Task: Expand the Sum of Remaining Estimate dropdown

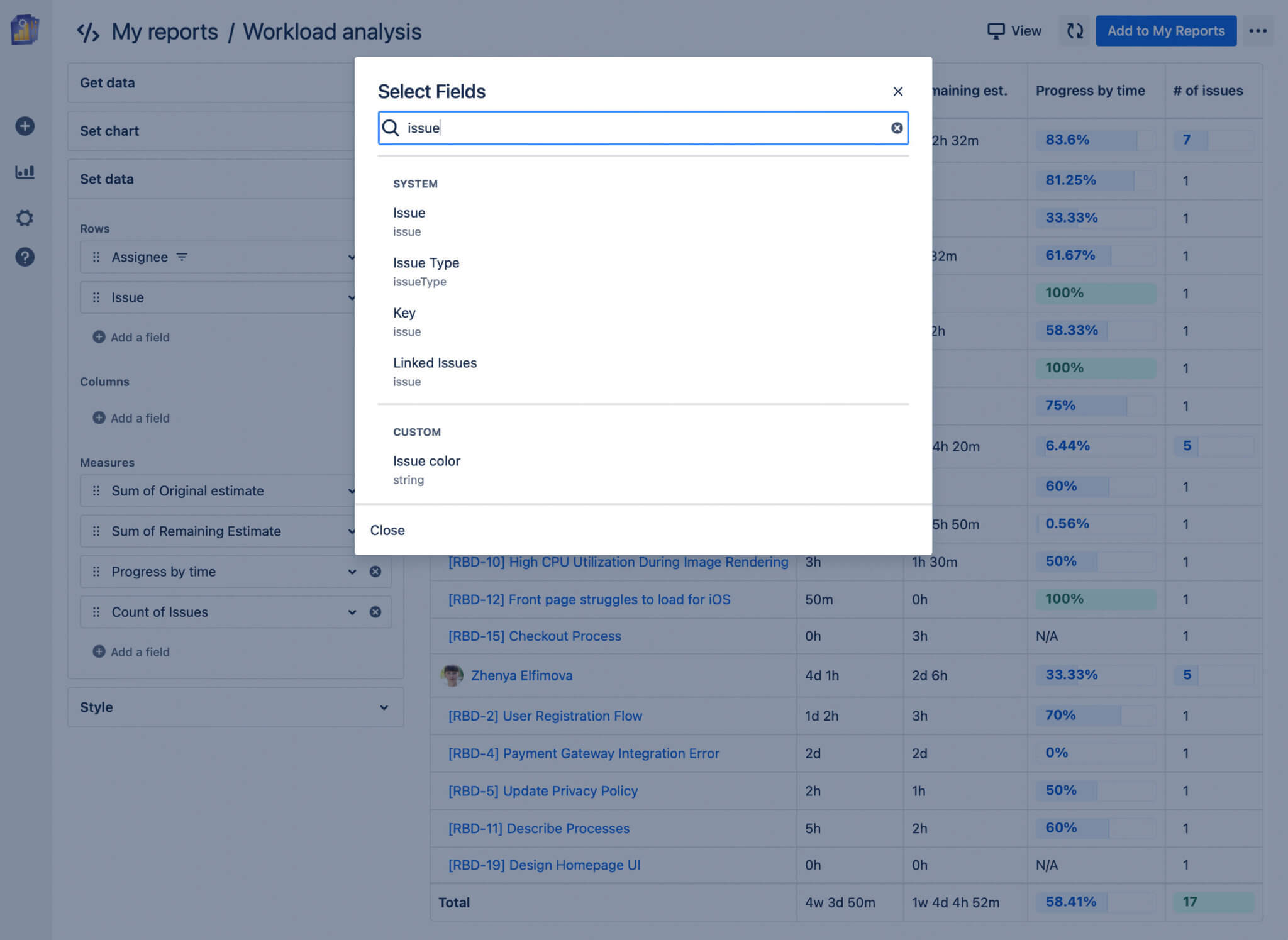Action: (351, 531)
